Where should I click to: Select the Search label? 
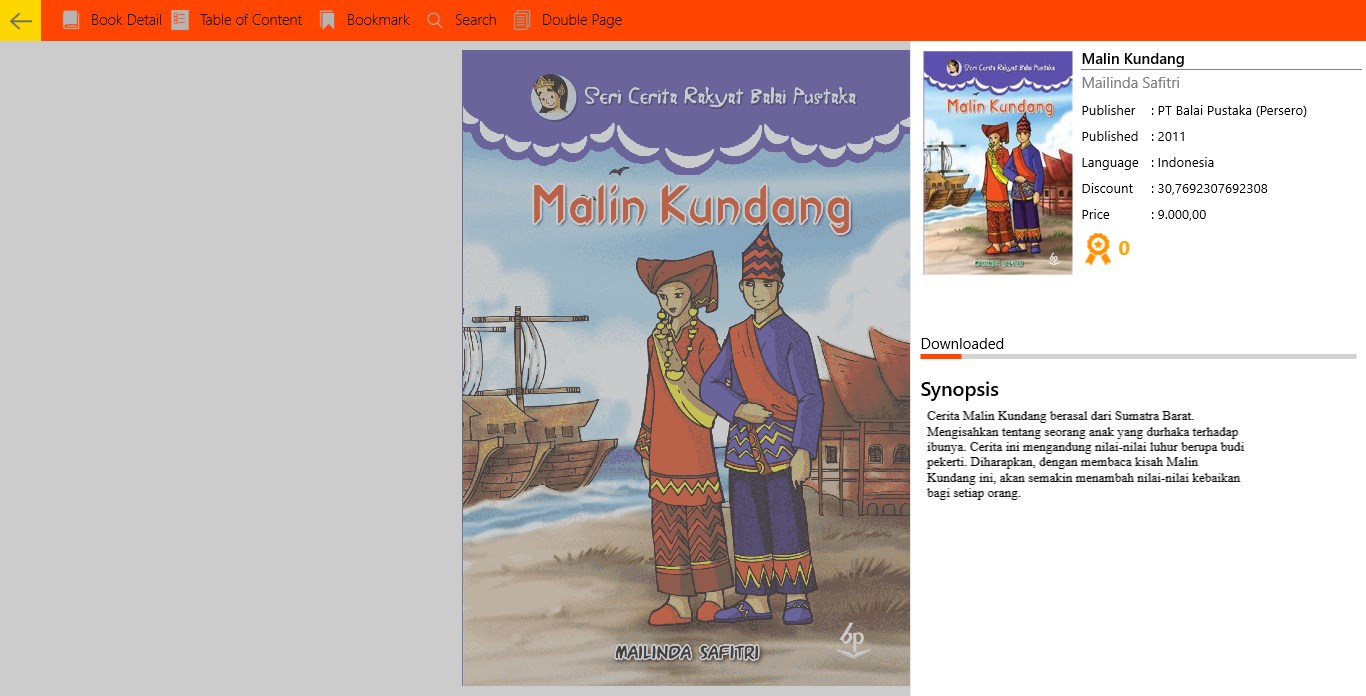[x=475, y=20]
